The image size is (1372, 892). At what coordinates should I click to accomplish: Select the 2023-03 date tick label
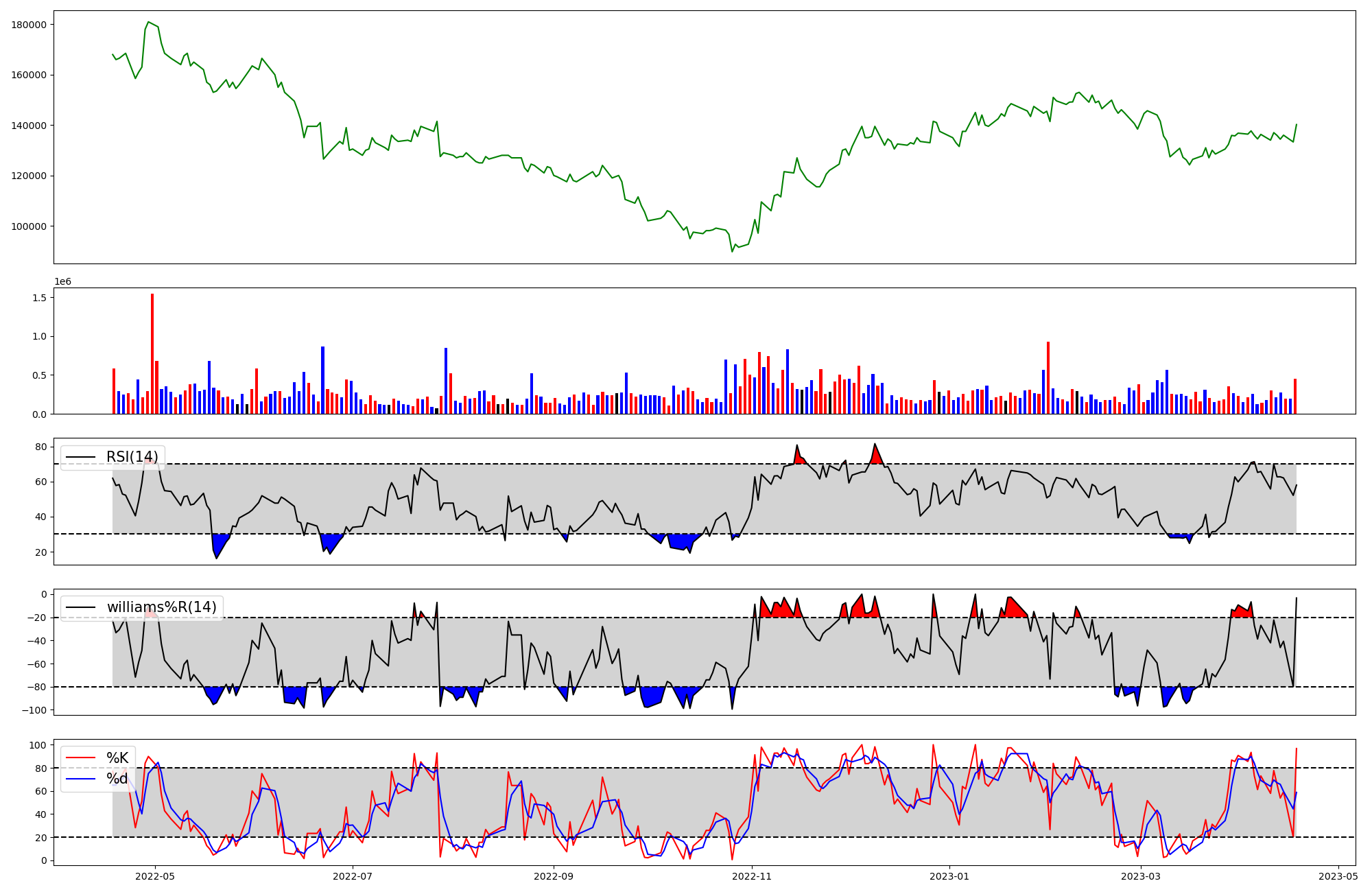coord(1141,876)
